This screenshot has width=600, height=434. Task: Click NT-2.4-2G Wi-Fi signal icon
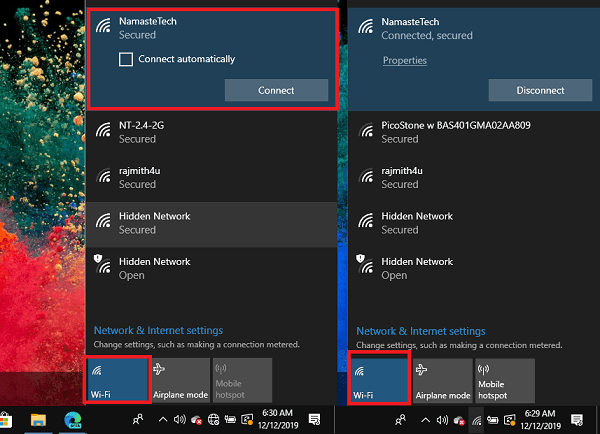tap(103, 130)
